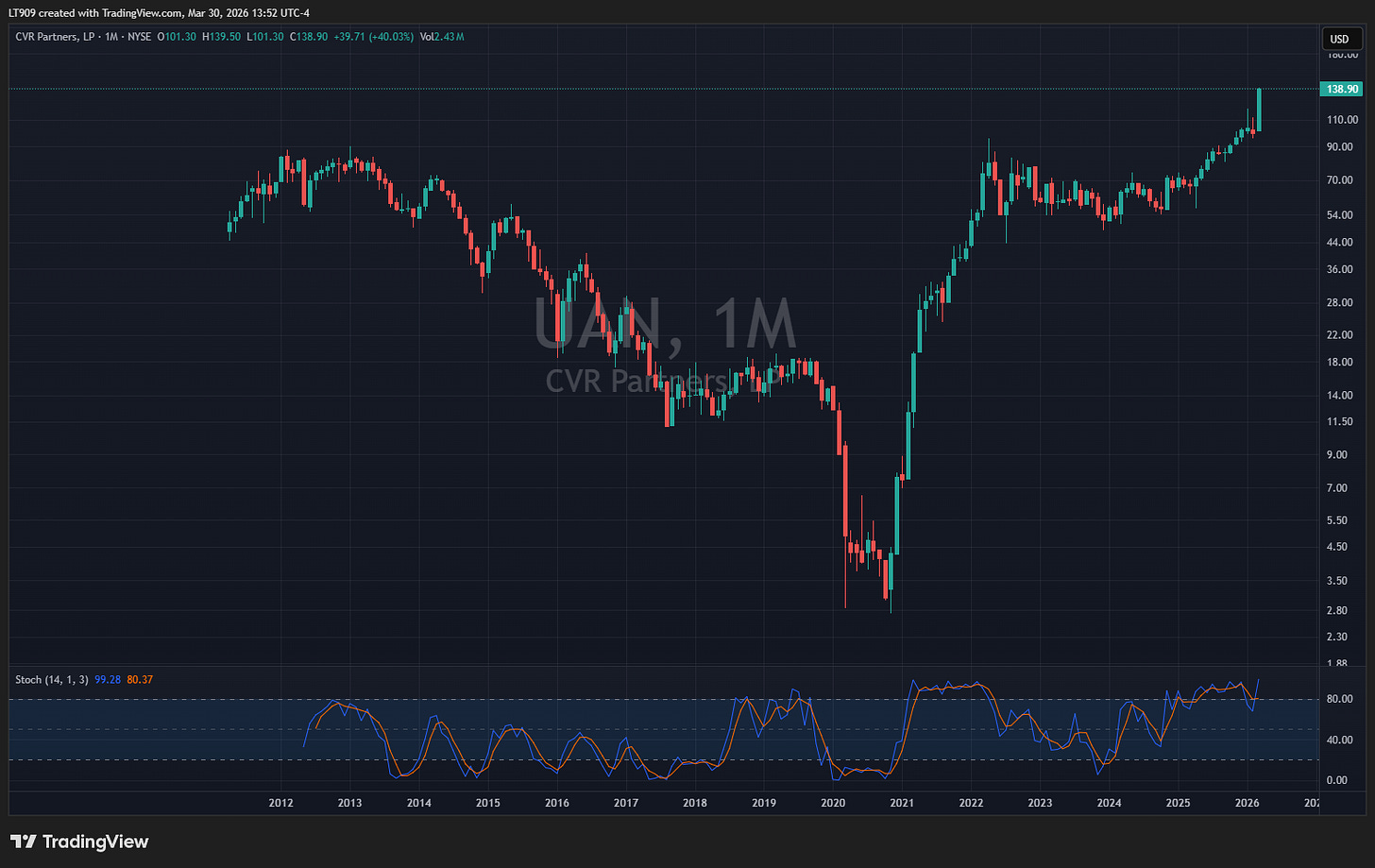Screen dimensions: 1375x868
Task: Click the closing price C138.90
Action: click(x=309, y=37)
